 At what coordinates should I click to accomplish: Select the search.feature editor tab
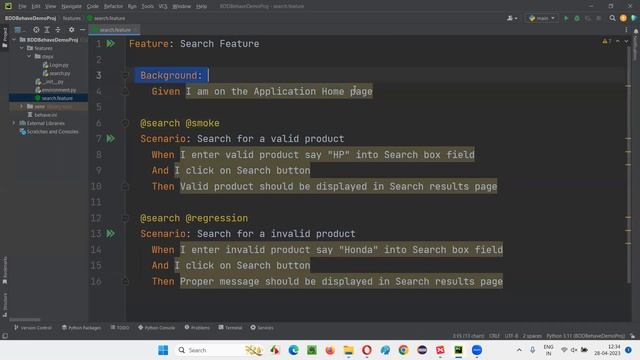click(115, 30)
